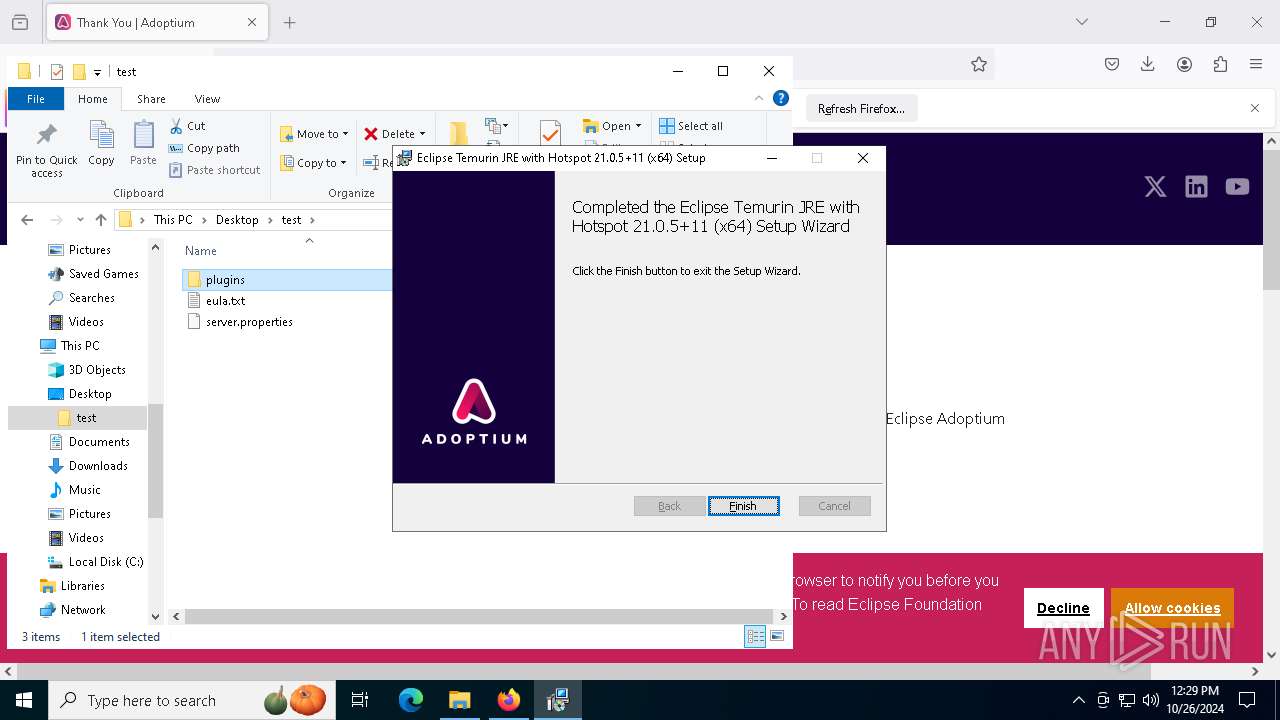Select Network in navigation tree

pos(83,610)
